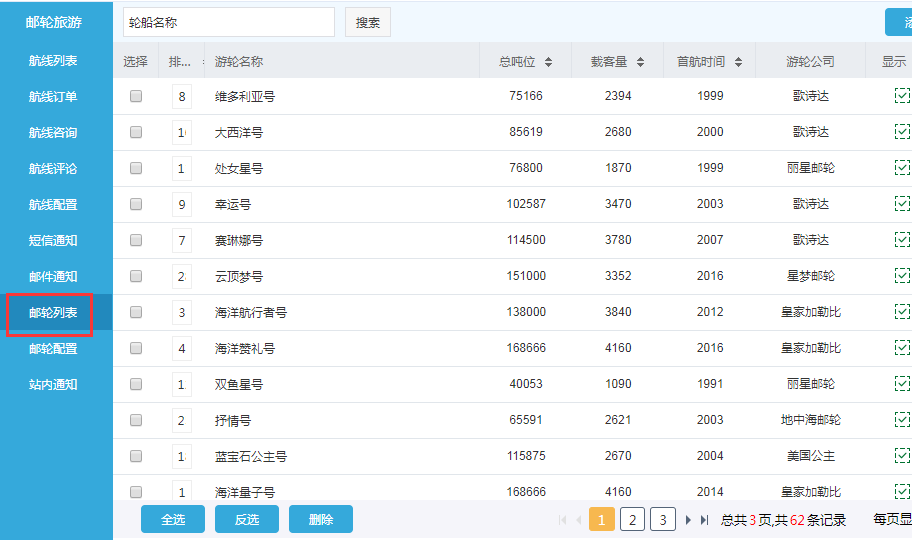Toggle display check icon for 处女星号
Image resolution: width=912 pixels, height=540 pixels.
point(902,168)
